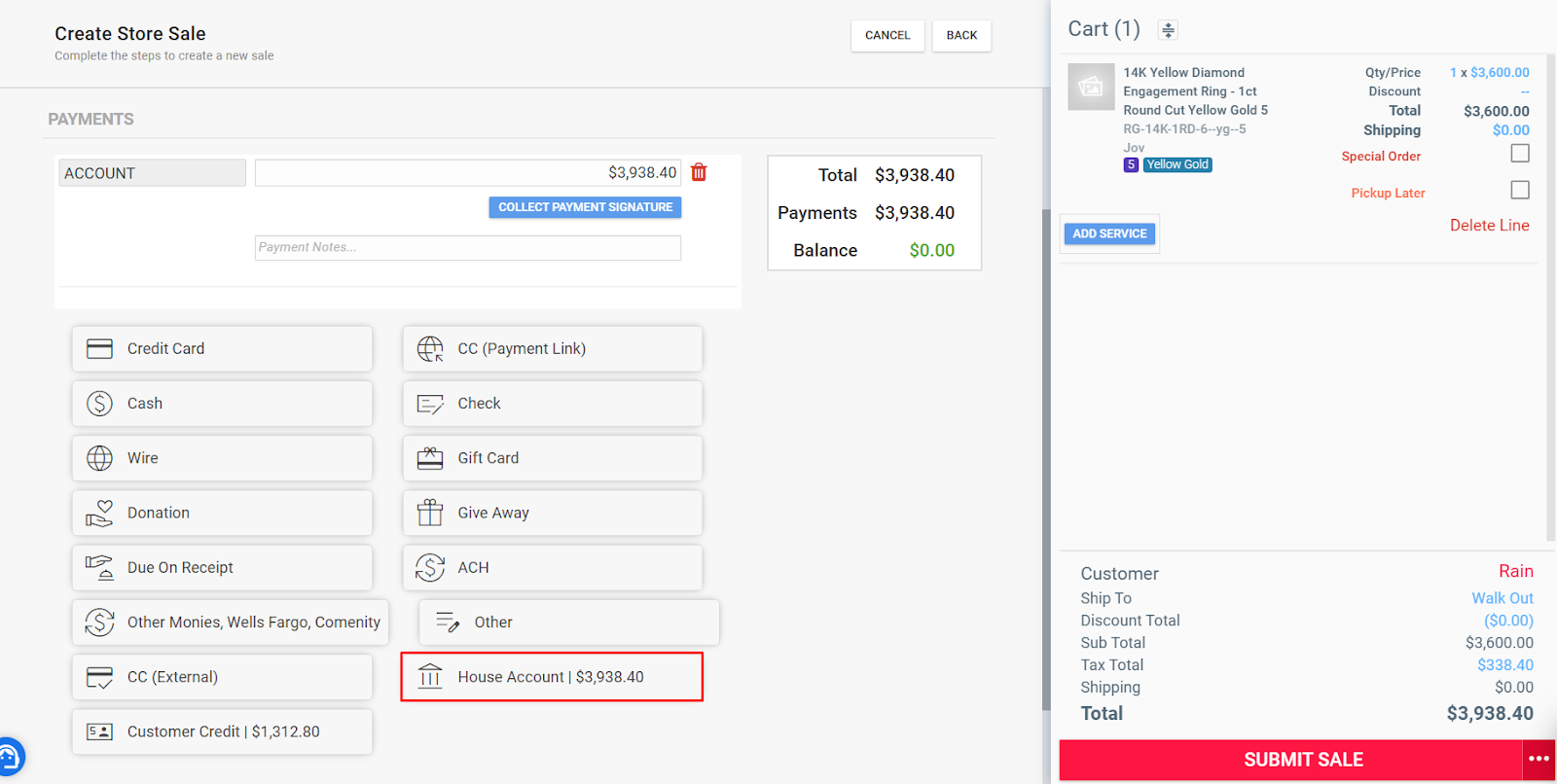Click the Cash dollar icon
Image resolution: width=1557 pixels, height=784 pixels.
coord(99,403)
